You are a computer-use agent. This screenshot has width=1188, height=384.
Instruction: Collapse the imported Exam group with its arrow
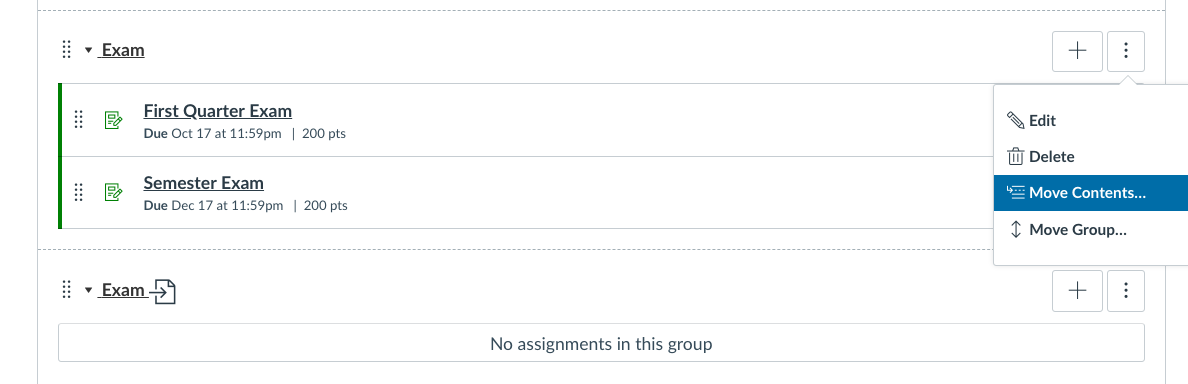[x=88, y=290]
